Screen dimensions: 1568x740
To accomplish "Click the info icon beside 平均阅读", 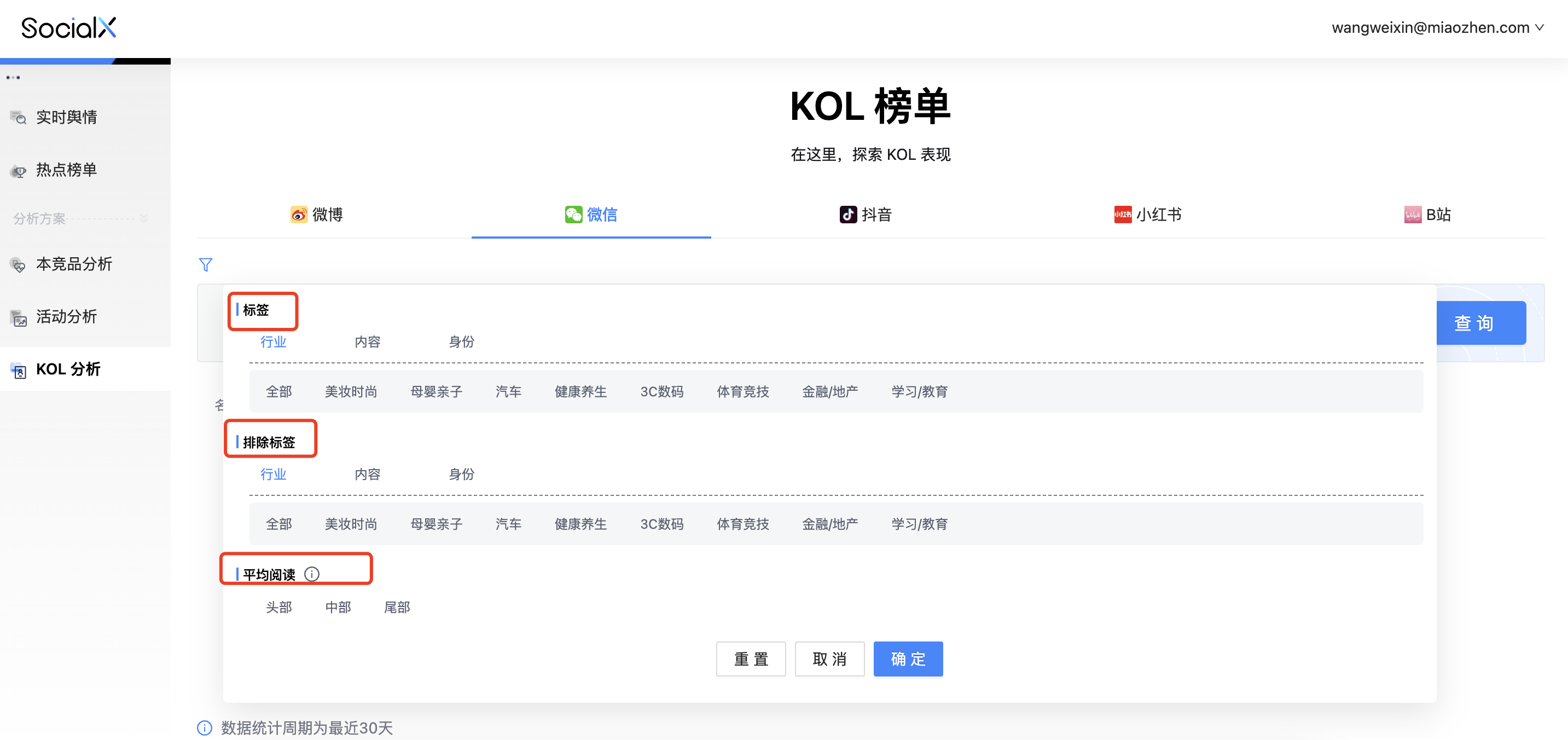I will [x=312, y=574].
